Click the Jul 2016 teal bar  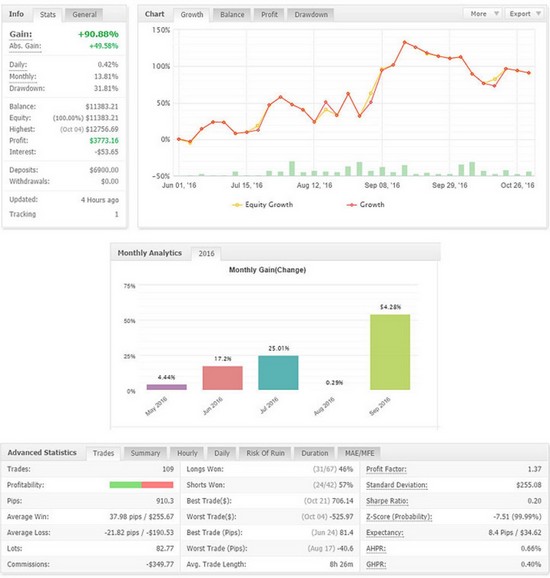pyautogui.click(x=278, y=373)
